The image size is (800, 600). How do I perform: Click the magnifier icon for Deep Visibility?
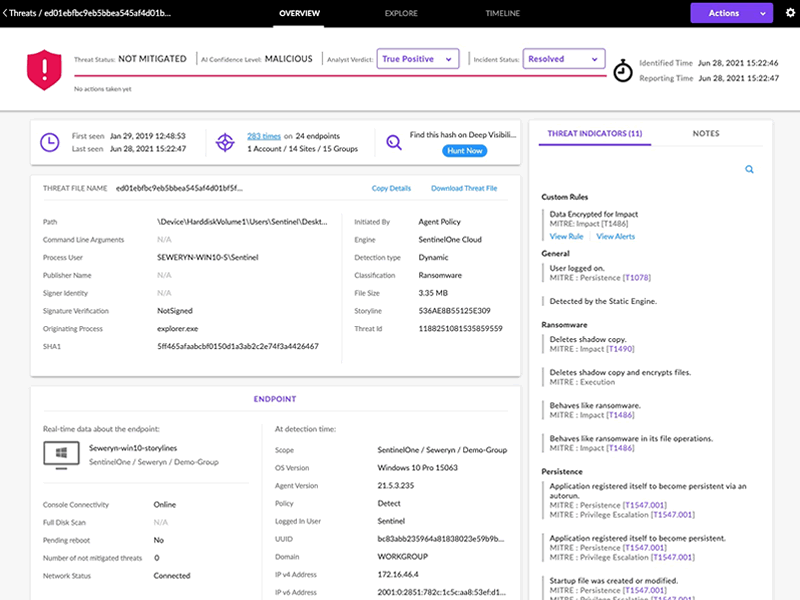click(x=393, y=142)
